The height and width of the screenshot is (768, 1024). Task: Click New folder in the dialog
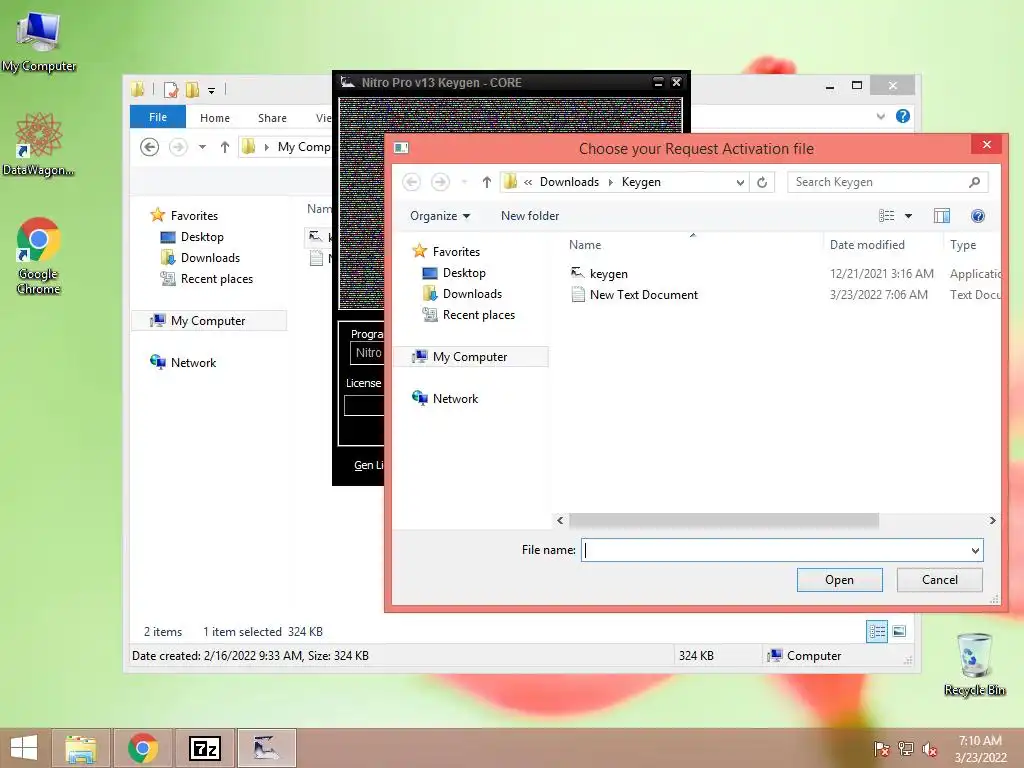(530, 216)
